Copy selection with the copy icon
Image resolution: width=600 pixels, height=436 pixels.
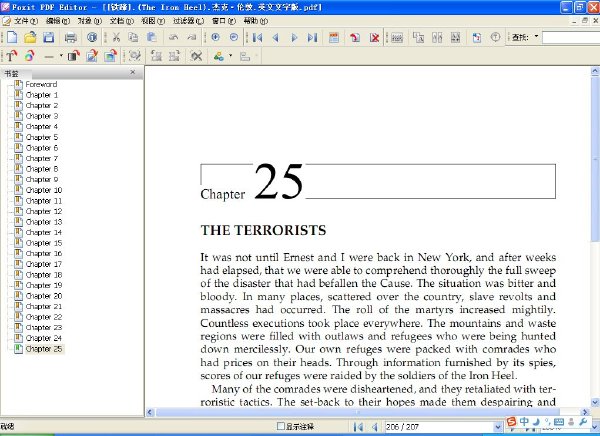133,37
